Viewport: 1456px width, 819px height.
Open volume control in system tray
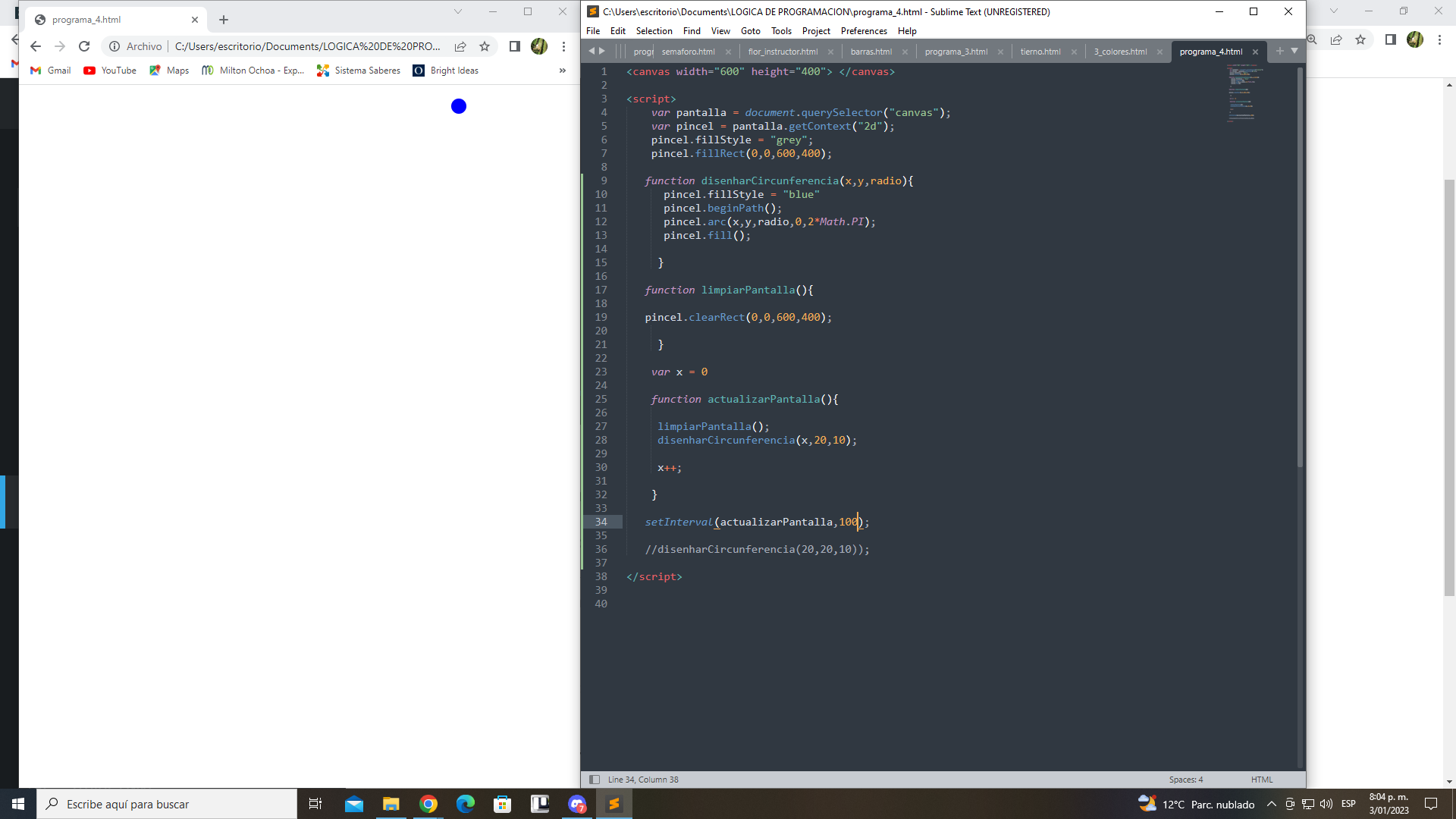click(1326, 804)
